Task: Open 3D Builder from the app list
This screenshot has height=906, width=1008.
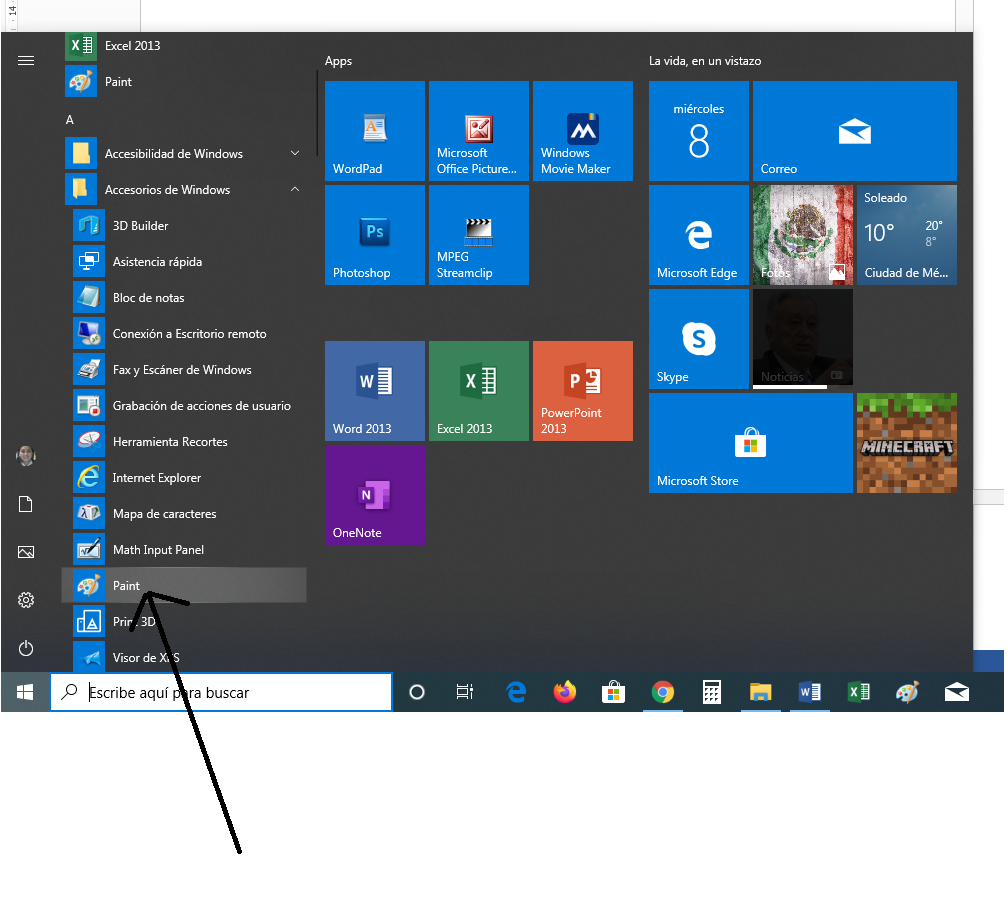Action: [184, 226]
